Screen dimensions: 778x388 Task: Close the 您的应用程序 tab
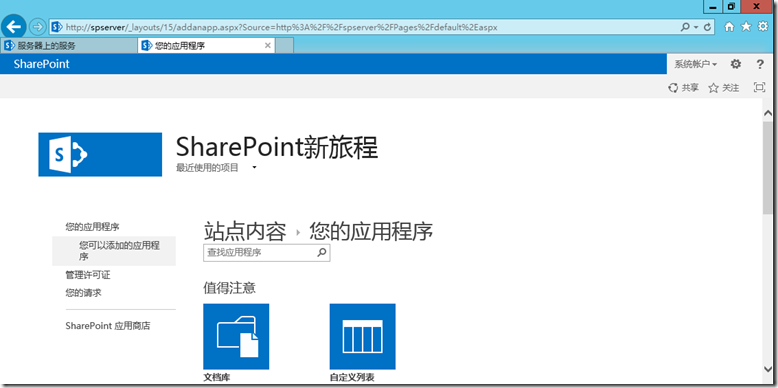click(x=268, y=46)
